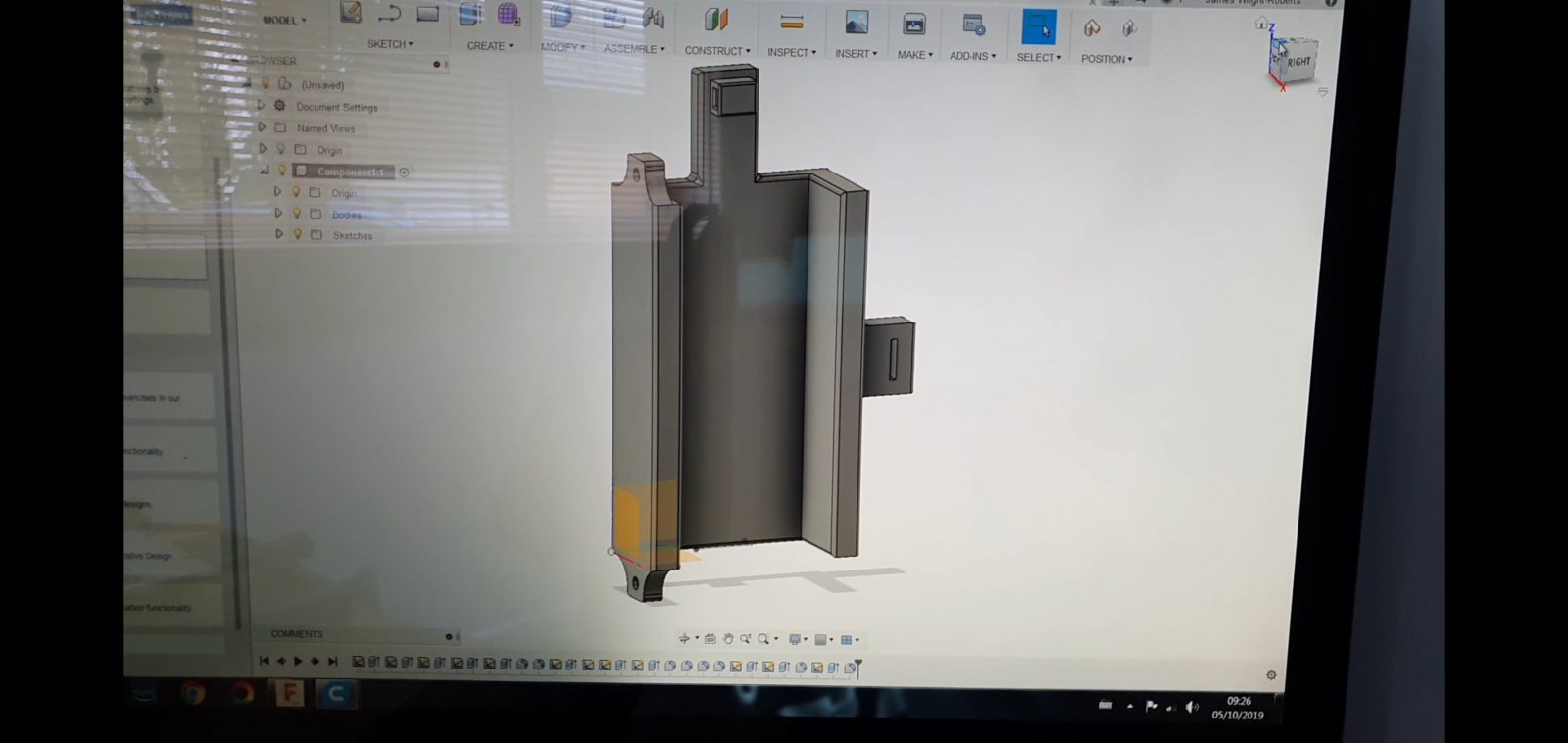Expand the top-level Origin node
The width and height of the screenshot is (1568, 743).
coord(263,149)
